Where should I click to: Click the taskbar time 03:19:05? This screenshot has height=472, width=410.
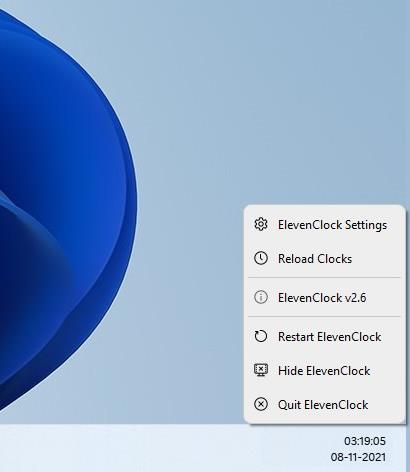click(365, 441)
